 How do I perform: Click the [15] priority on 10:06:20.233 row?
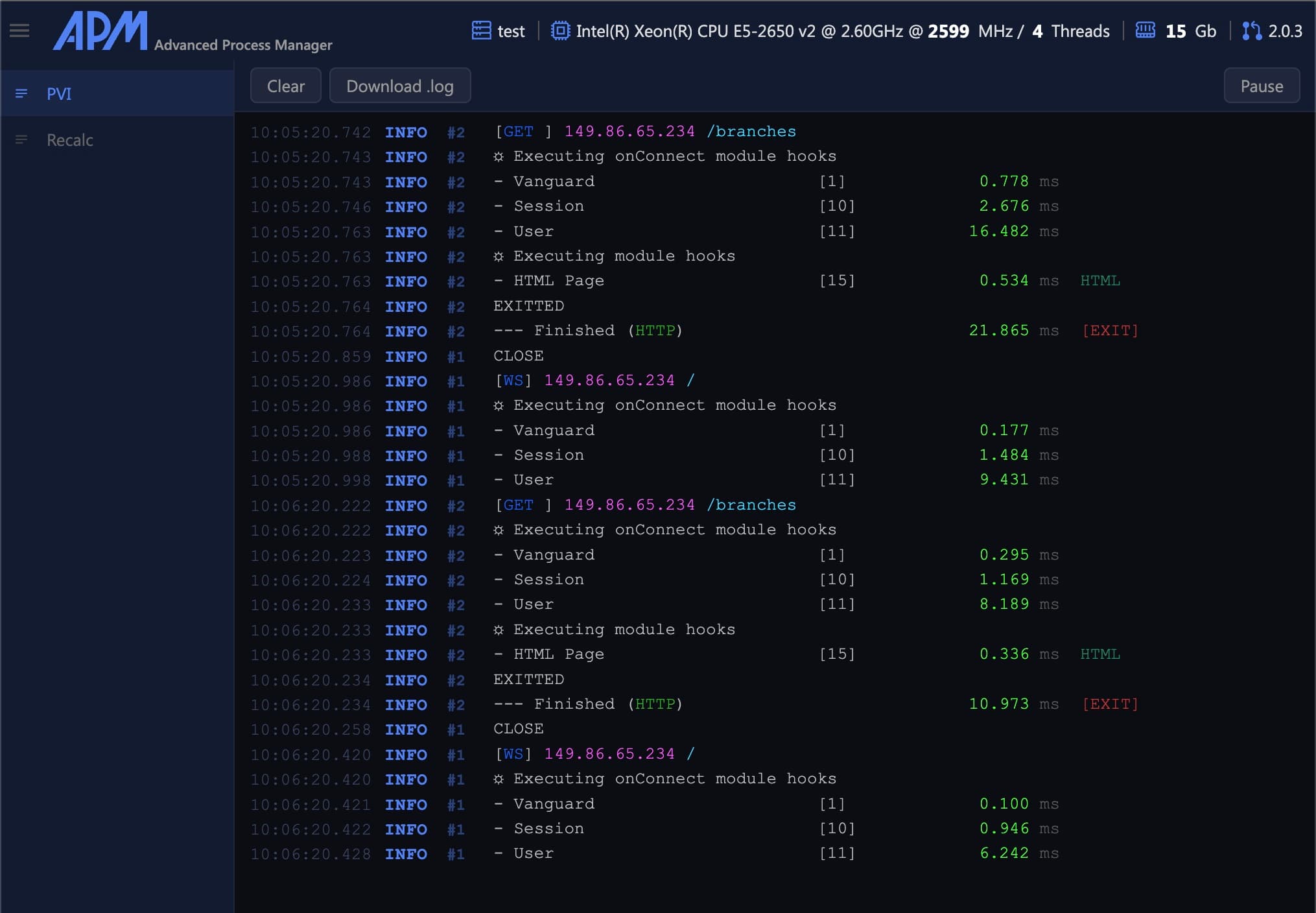(837, 654)
